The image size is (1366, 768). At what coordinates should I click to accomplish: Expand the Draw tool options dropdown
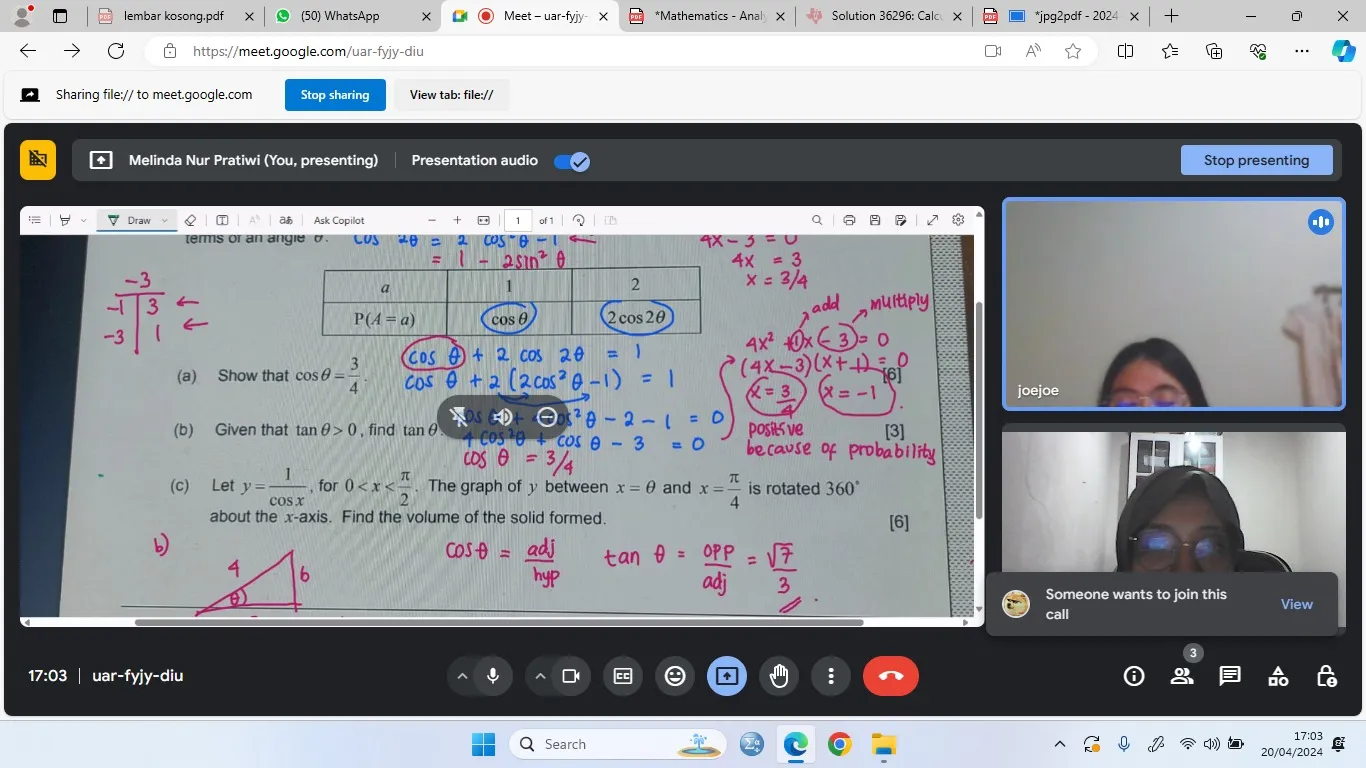click(x=165, y=220)
